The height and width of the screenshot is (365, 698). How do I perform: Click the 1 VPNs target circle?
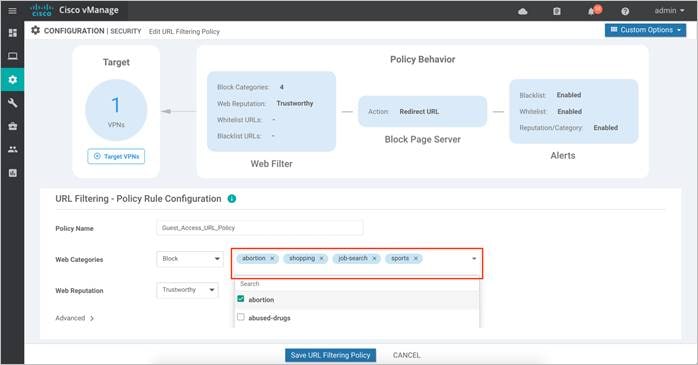click(116, 110)
